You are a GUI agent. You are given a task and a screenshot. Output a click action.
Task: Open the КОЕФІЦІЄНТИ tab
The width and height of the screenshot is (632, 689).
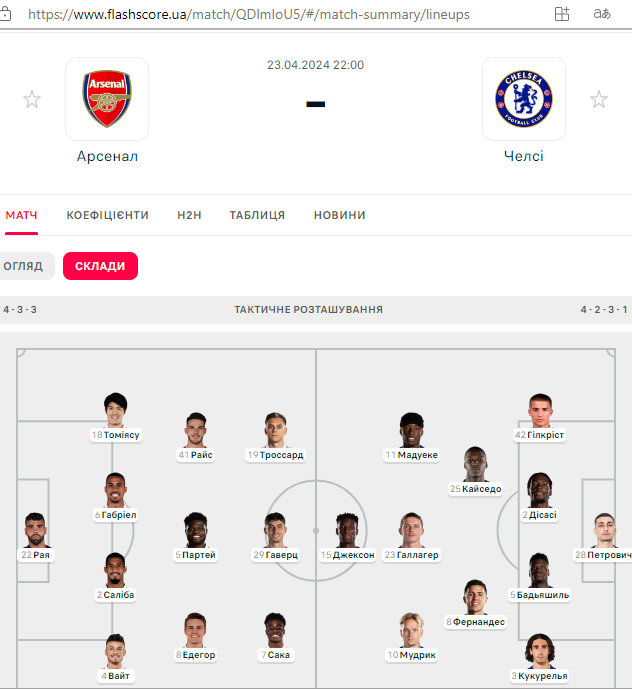[108, 215]
